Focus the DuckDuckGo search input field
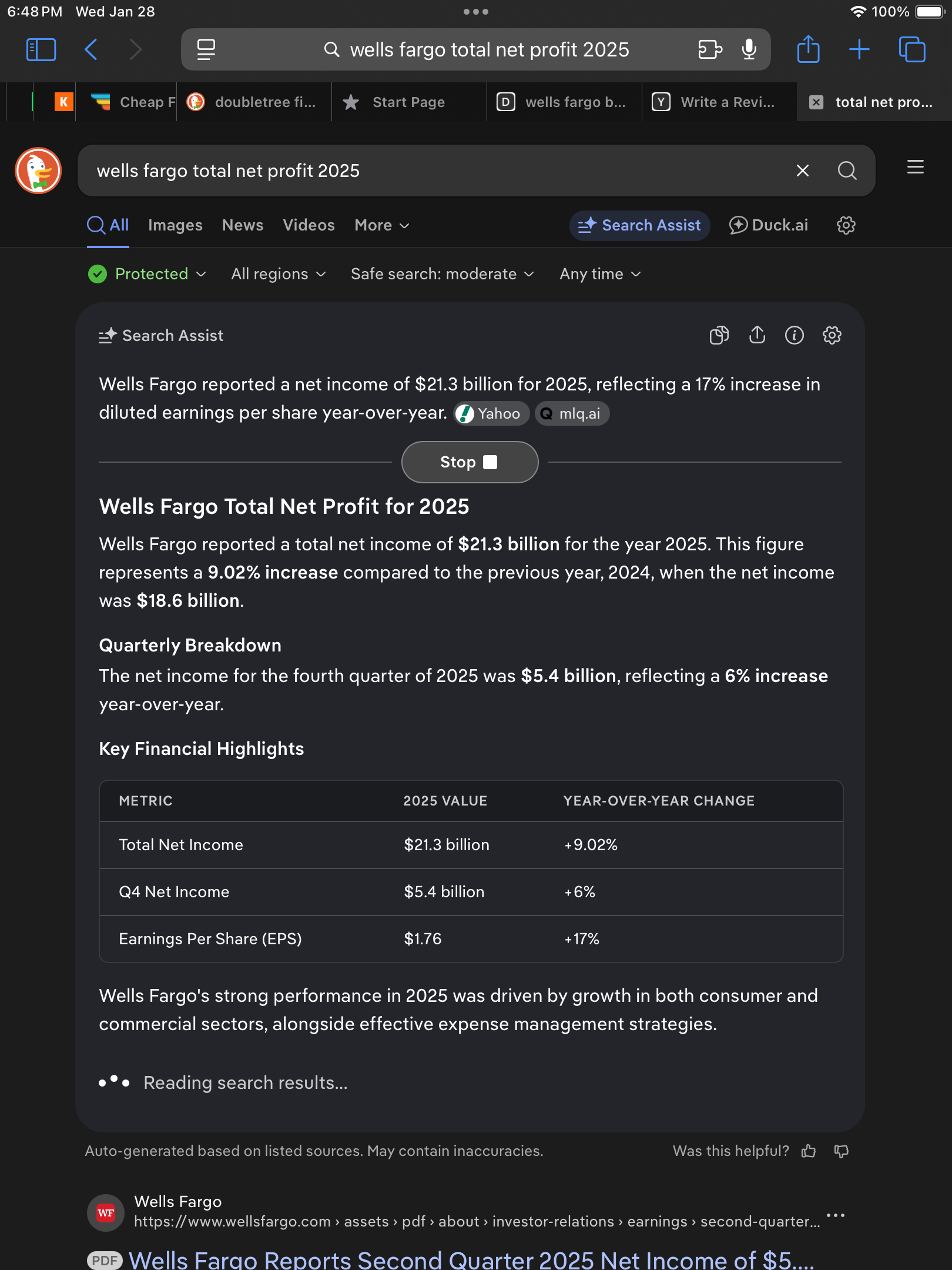 pyautogui.click(x=435, y=171)
